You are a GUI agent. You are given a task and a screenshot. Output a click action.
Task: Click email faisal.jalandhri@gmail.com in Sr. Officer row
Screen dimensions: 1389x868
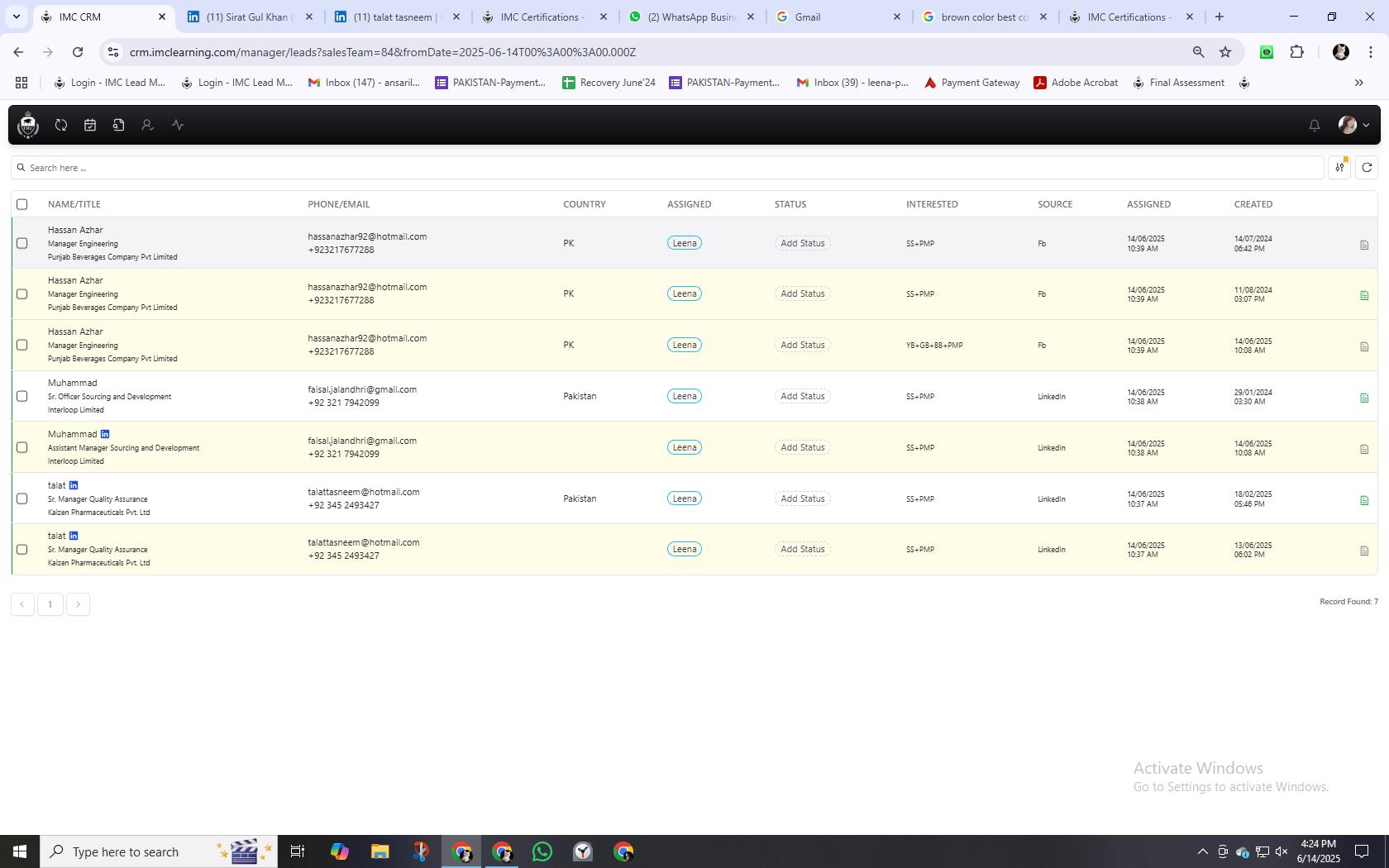tap(362, 389)
